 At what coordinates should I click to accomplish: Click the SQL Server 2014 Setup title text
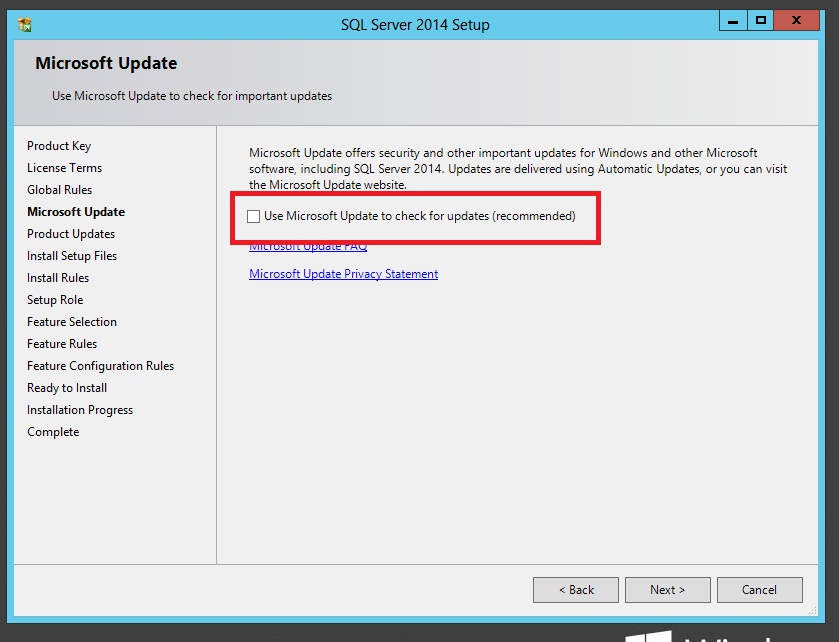[415, 25]
